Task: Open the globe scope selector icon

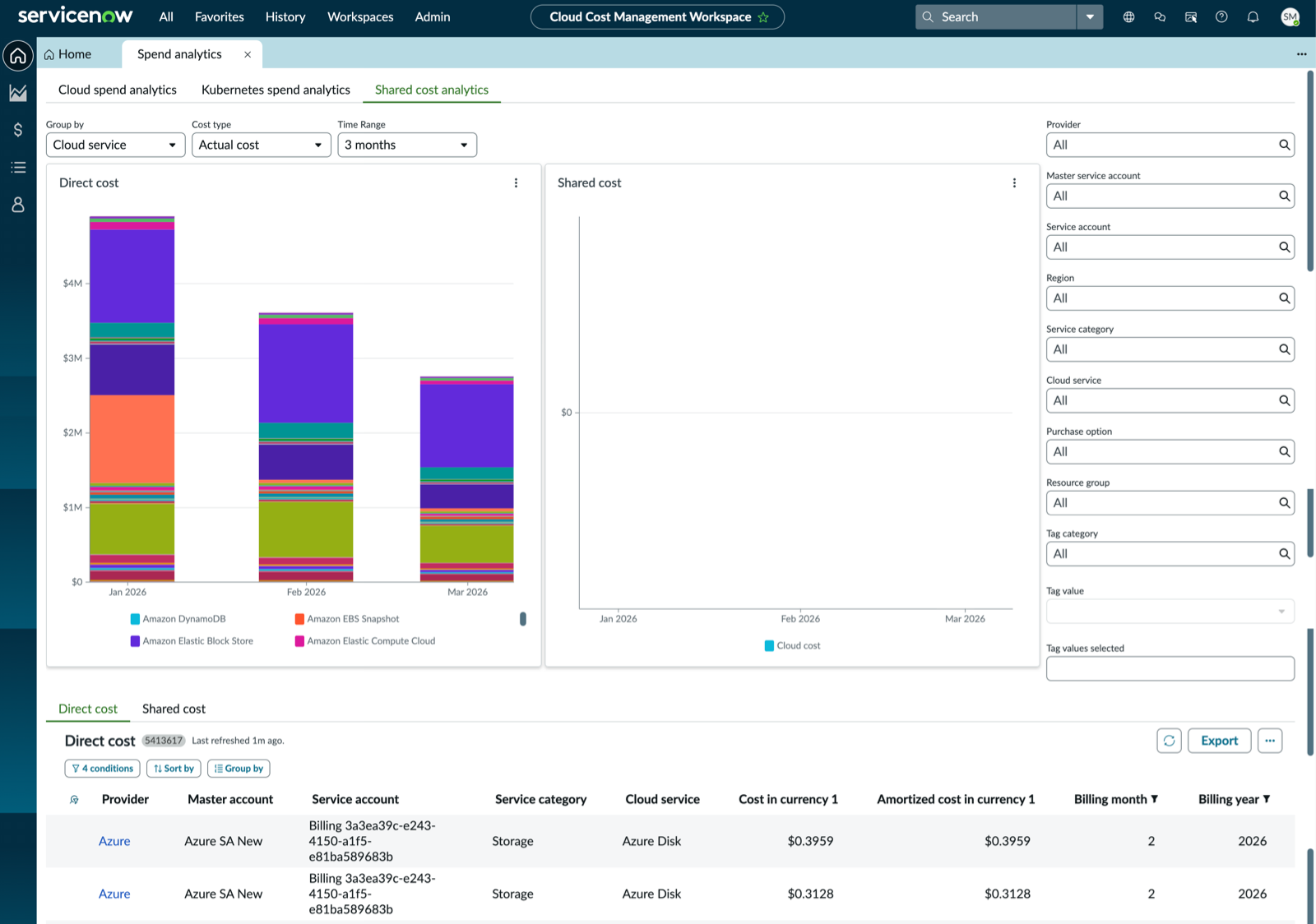Action: (1128, 16)
